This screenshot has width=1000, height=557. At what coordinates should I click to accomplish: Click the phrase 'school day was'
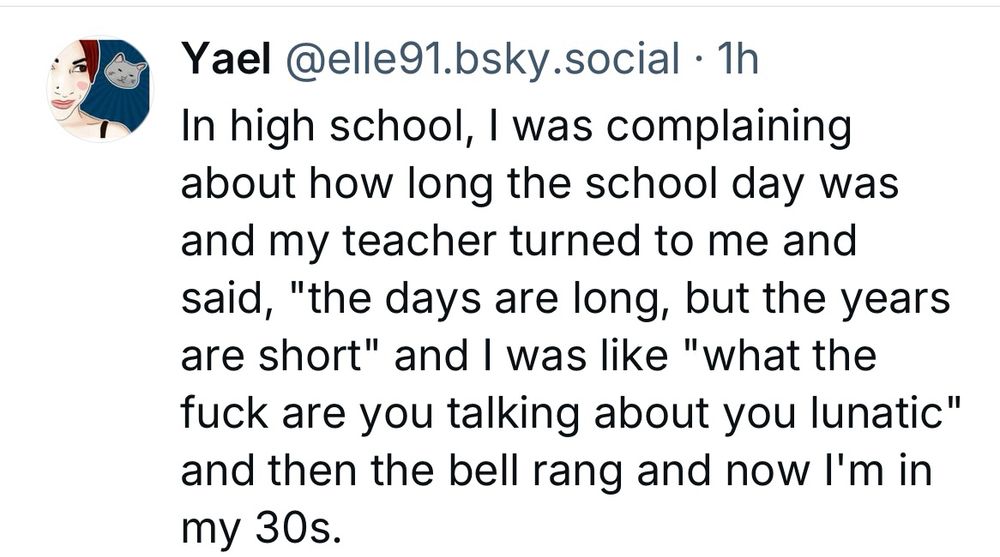742,184
